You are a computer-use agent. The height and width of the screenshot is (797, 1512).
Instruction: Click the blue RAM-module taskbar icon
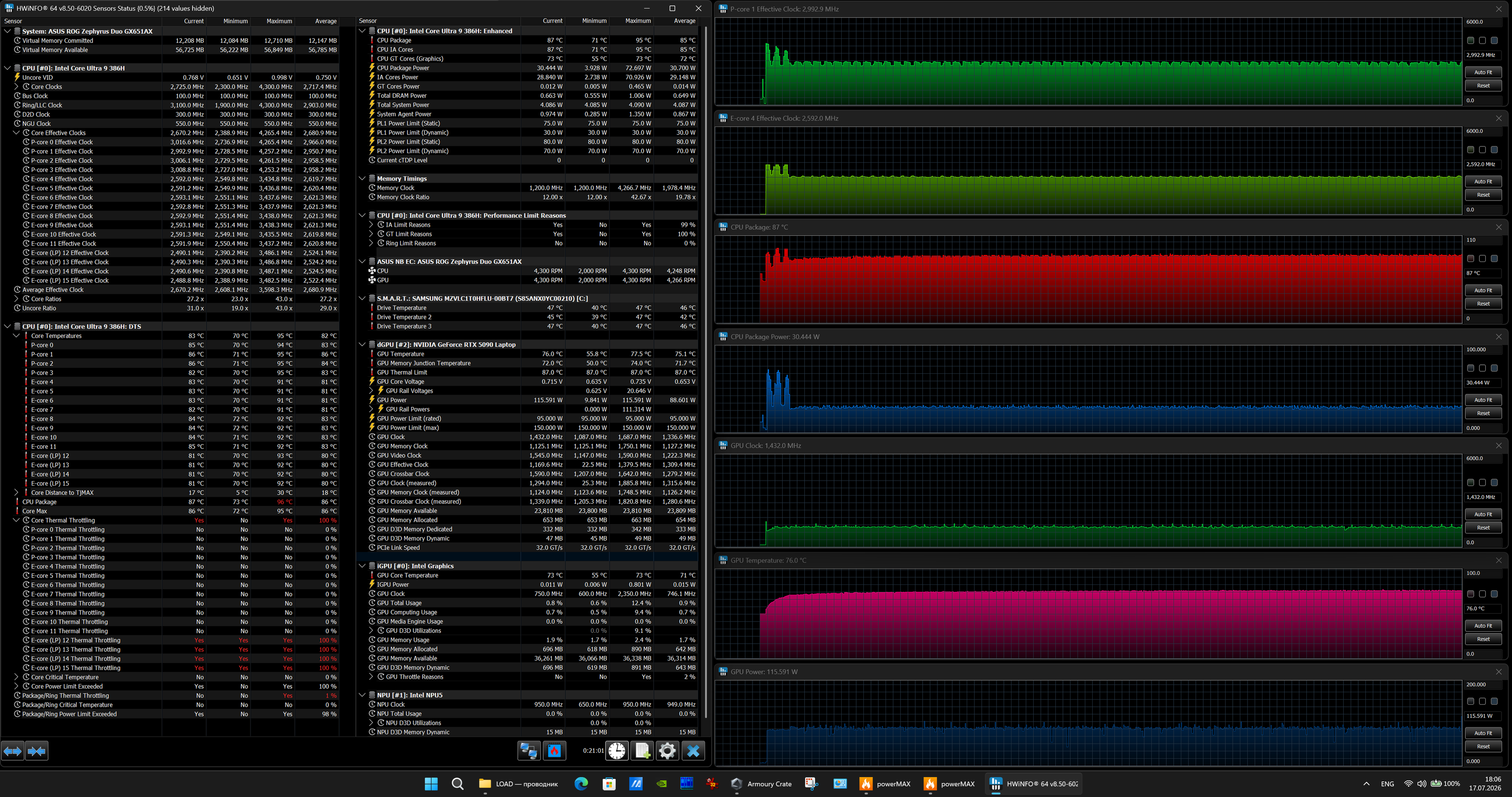(x=687, y=783)
